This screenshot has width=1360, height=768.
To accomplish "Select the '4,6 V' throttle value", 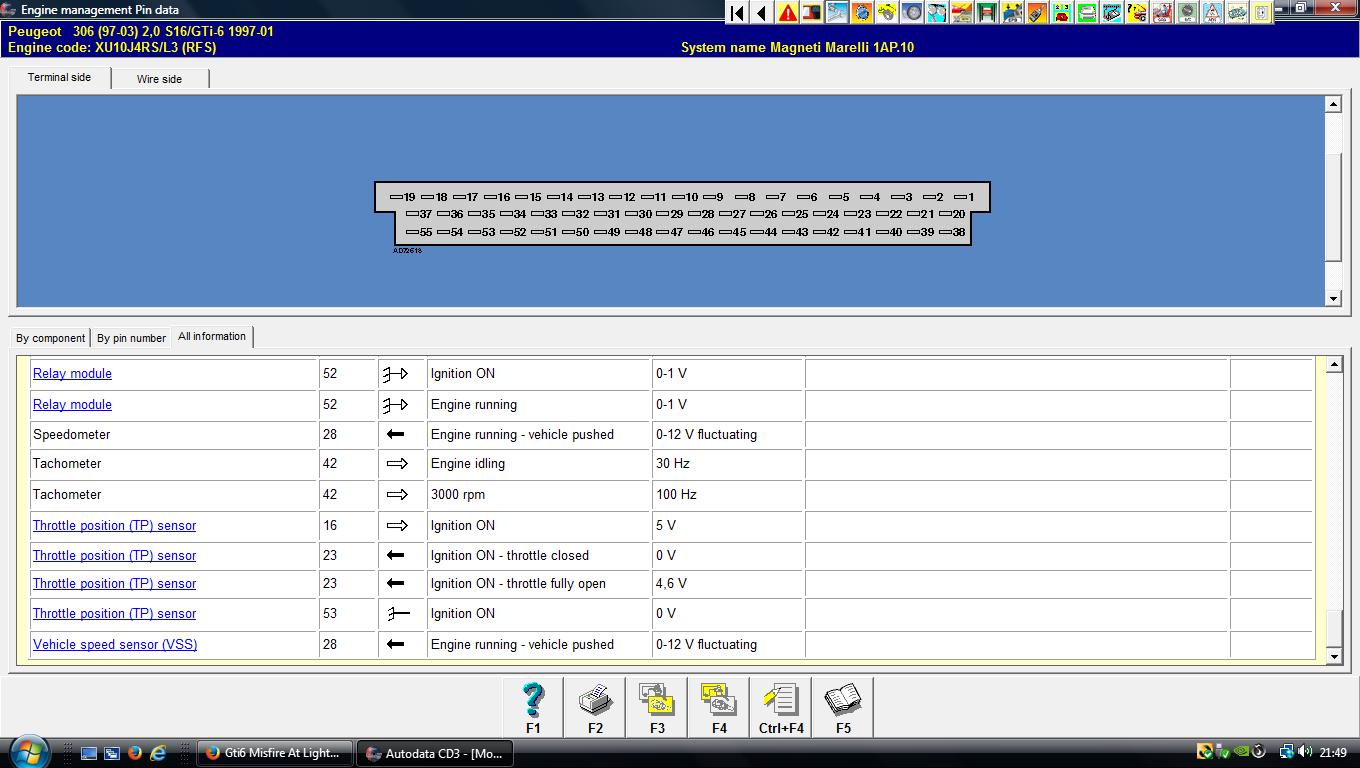I will [x=671, y=583].
